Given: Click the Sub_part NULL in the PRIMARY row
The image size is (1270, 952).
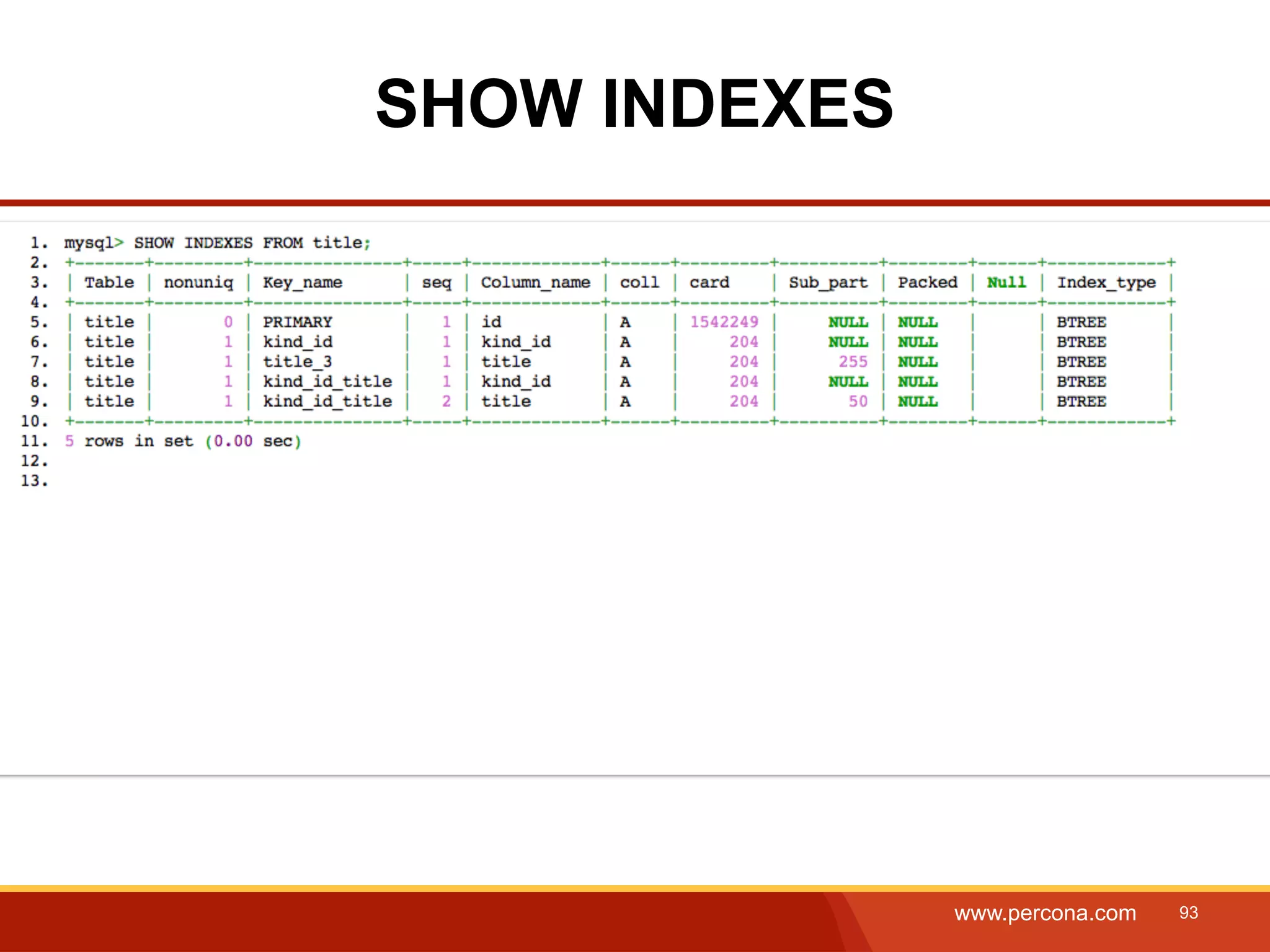Looking at the screenshot, I should point(848,322).
